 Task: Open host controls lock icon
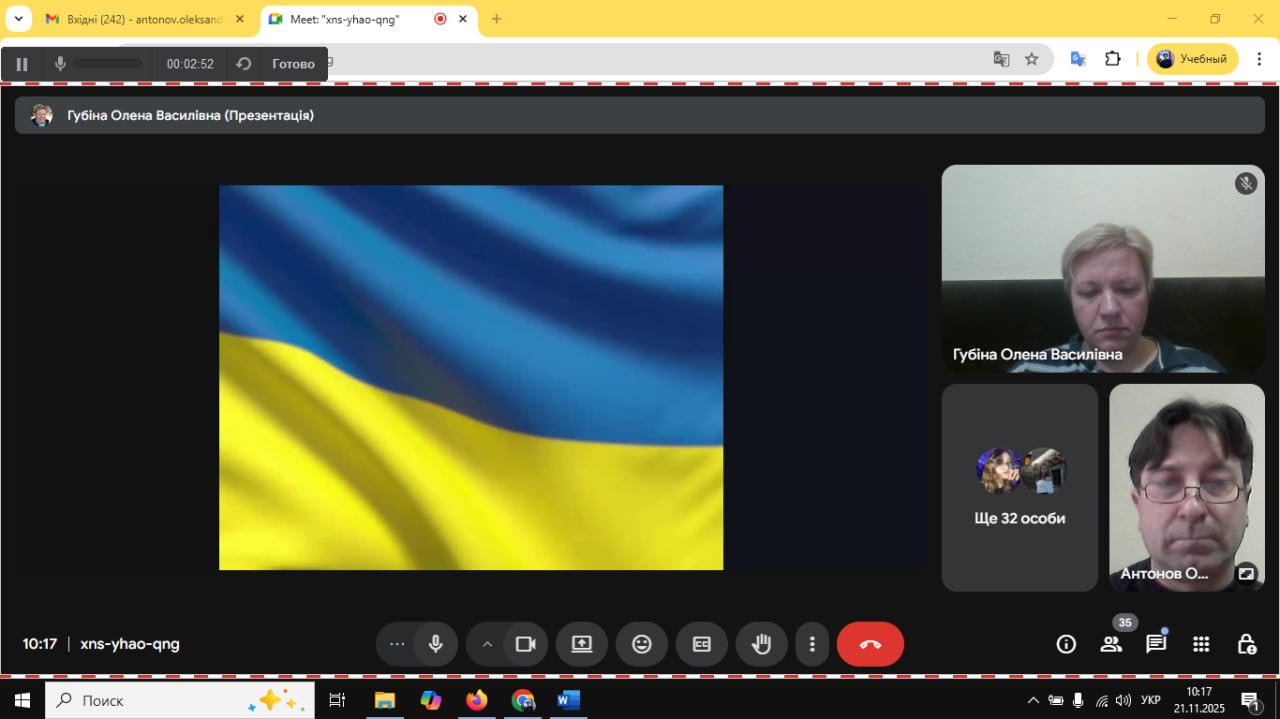(x=1246, y=644)
